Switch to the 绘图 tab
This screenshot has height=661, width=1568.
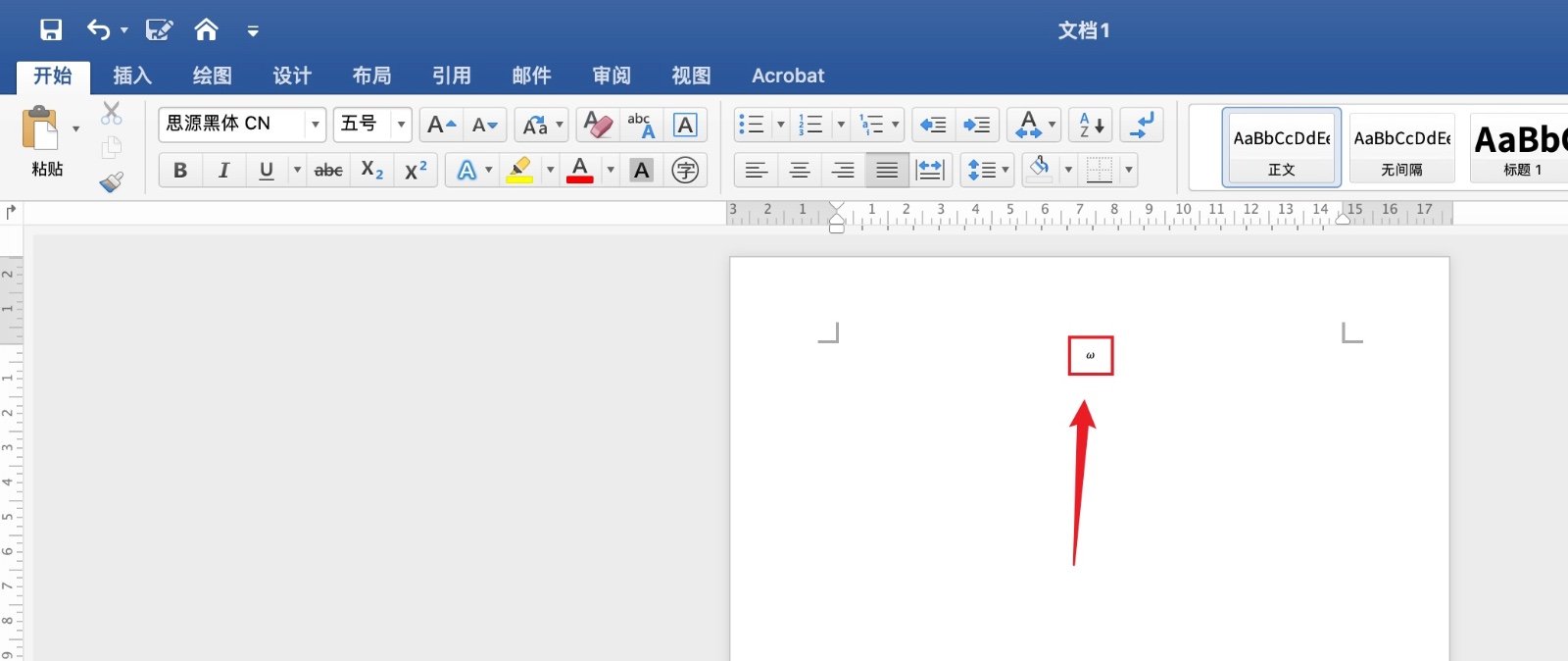[x=212, y=76]
